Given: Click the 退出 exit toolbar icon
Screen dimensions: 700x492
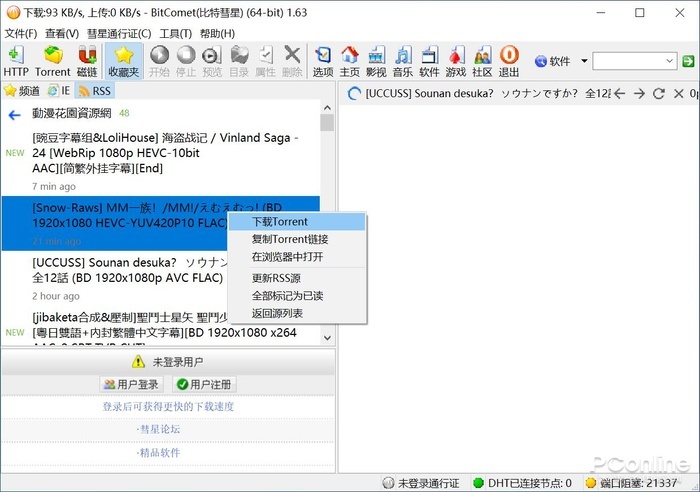Looking at the screenshot, I should pos(509,61).
